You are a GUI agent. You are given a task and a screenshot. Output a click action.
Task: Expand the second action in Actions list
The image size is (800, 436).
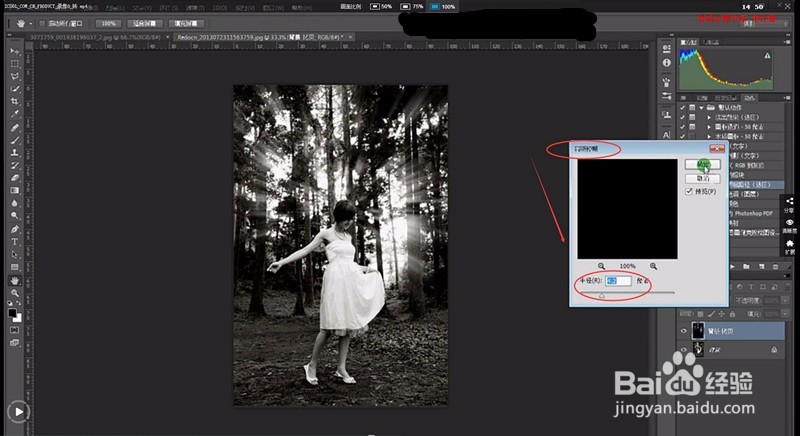pos(709,127)
